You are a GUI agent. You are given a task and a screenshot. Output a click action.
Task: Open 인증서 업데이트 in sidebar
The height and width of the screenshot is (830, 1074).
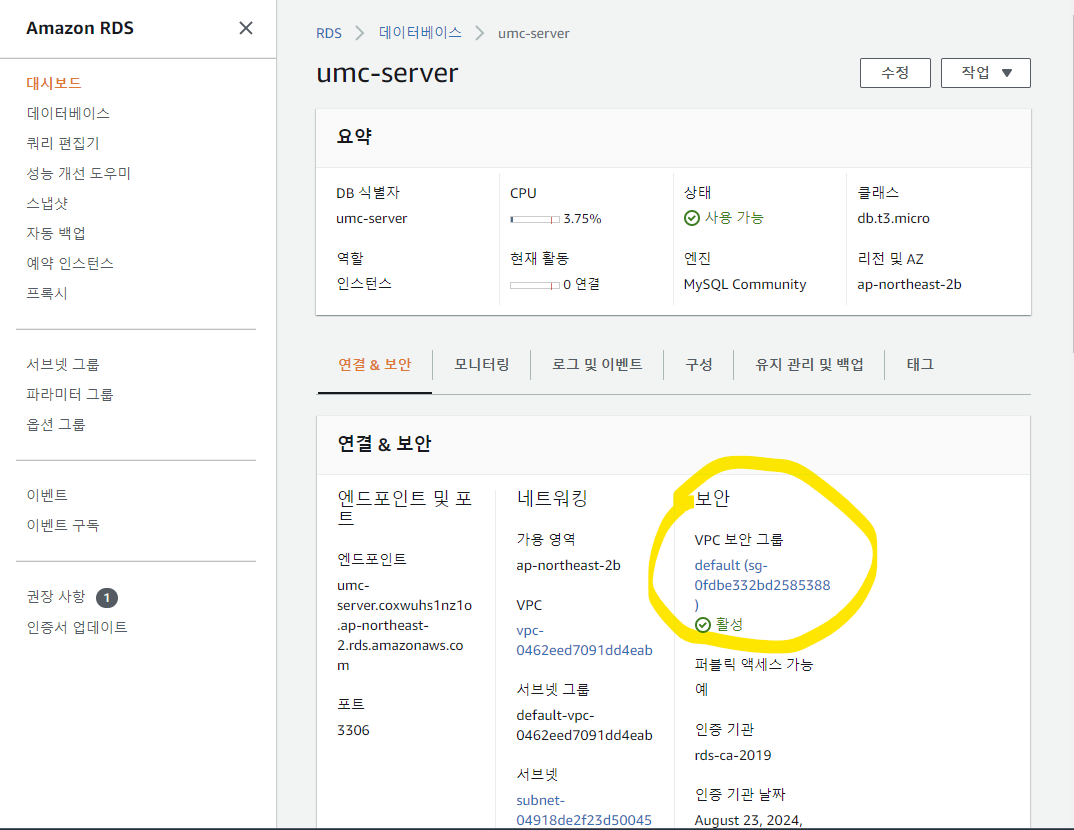[77, 627]
